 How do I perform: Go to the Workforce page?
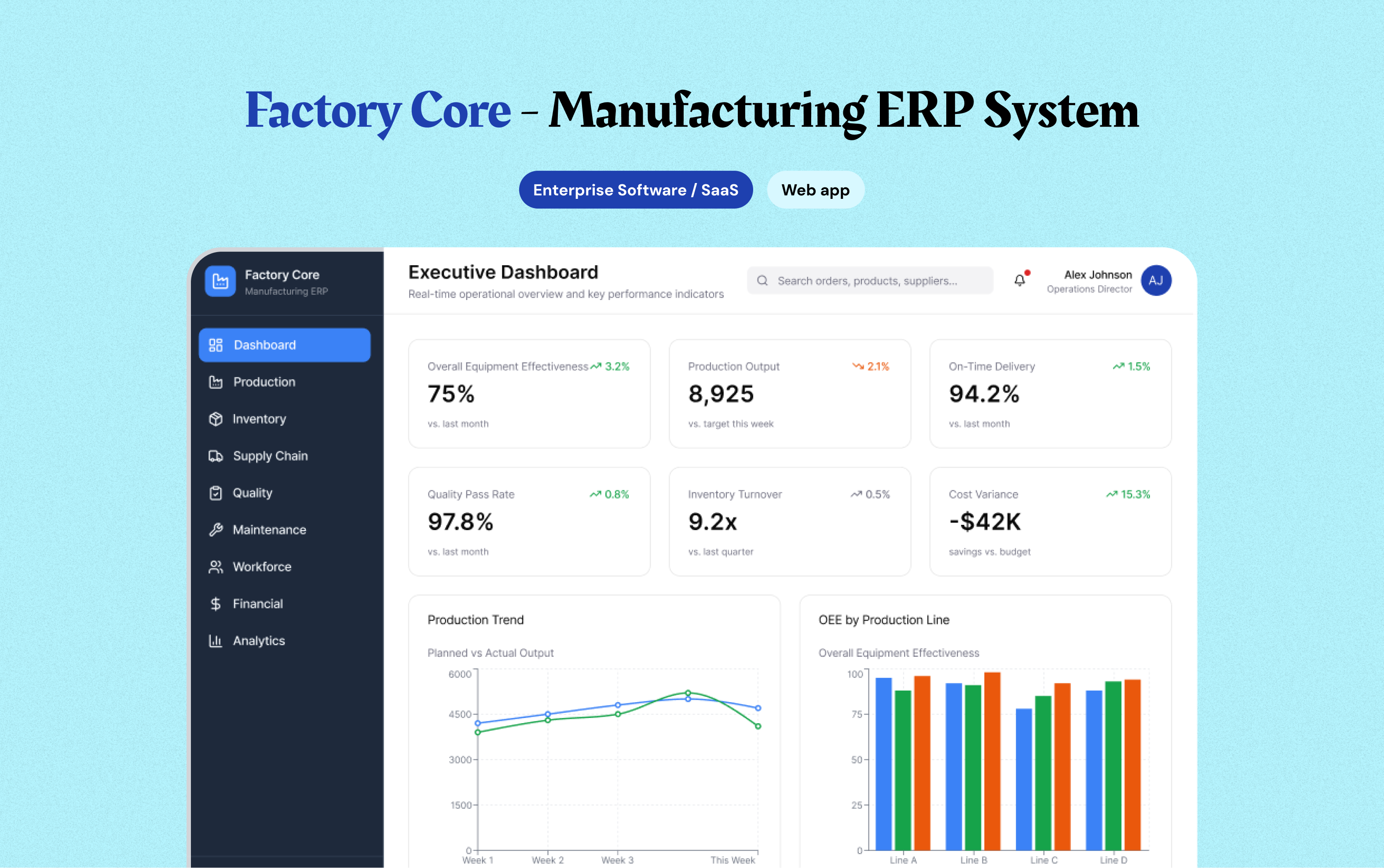coord(262,567)
